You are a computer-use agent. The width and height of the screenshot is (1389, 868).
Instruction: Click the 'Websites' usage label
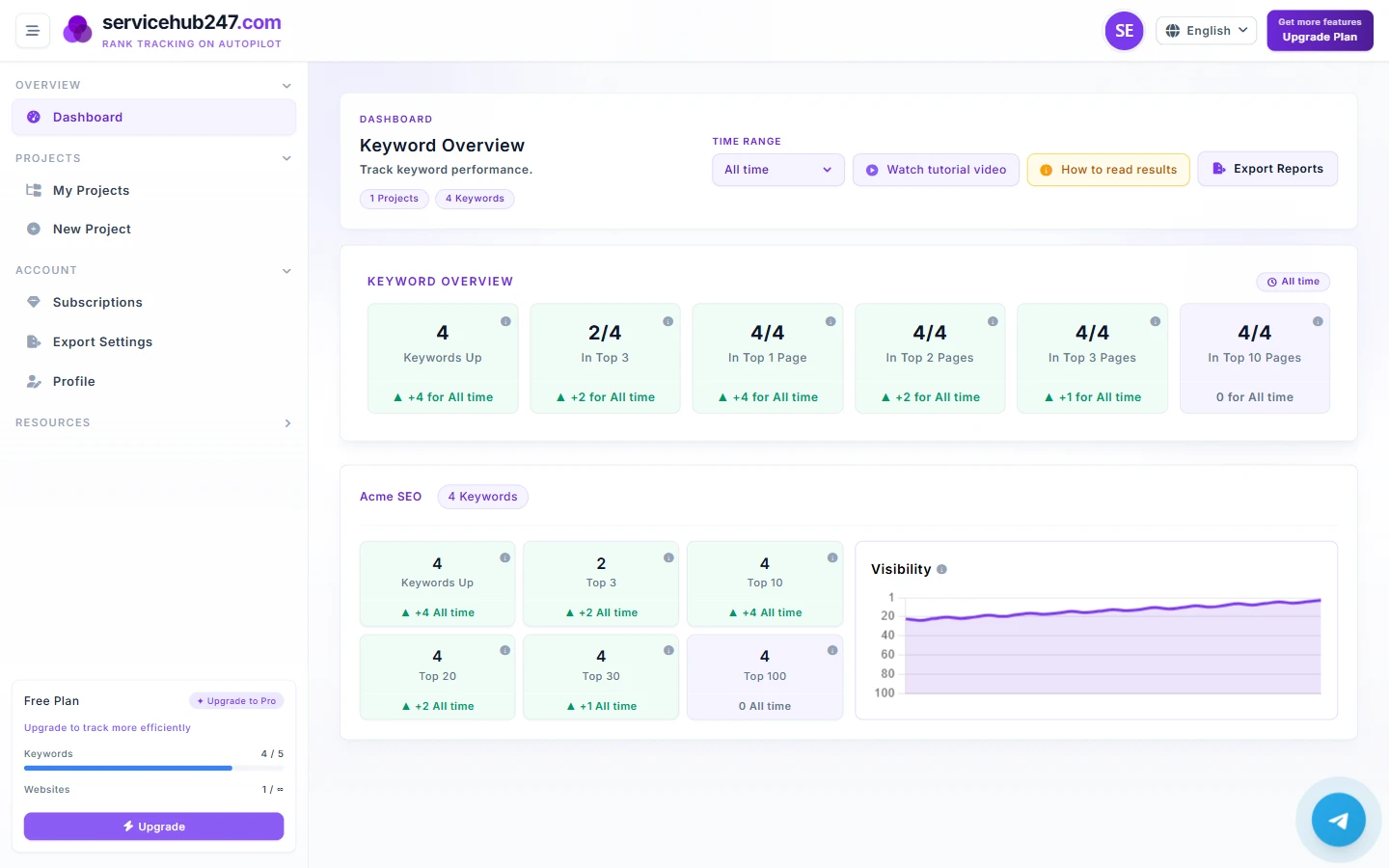click(47, 790)
